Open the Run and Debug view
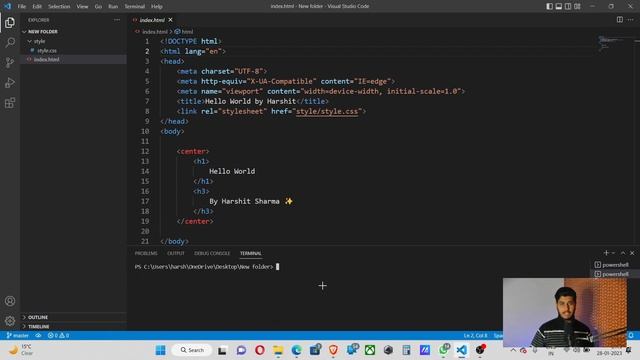 [x=10, y=82]
